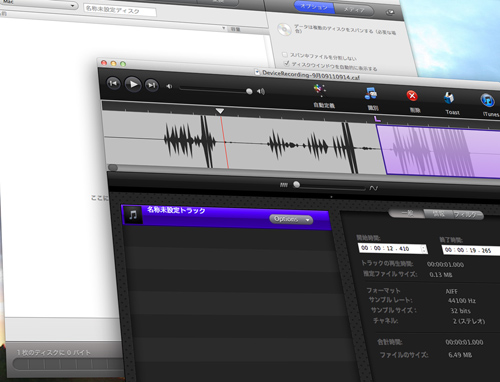
Task: Zoom the recording window with green button
Action: pyautogui.click(x=123, y=64)
